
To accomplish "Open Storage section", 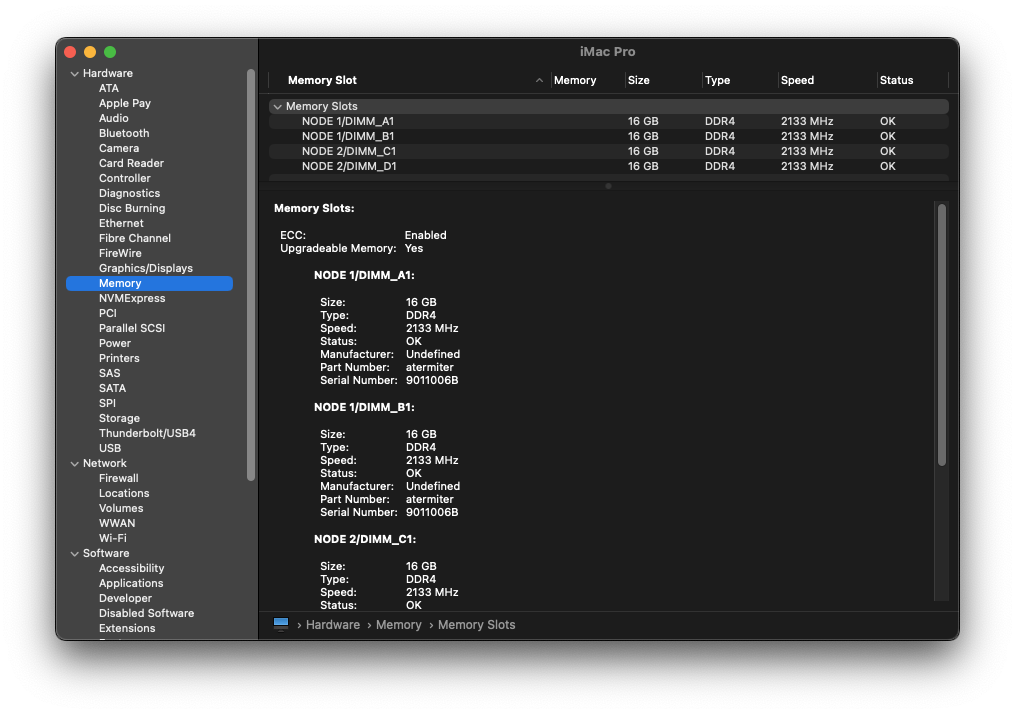I will [x=119, y=418].
